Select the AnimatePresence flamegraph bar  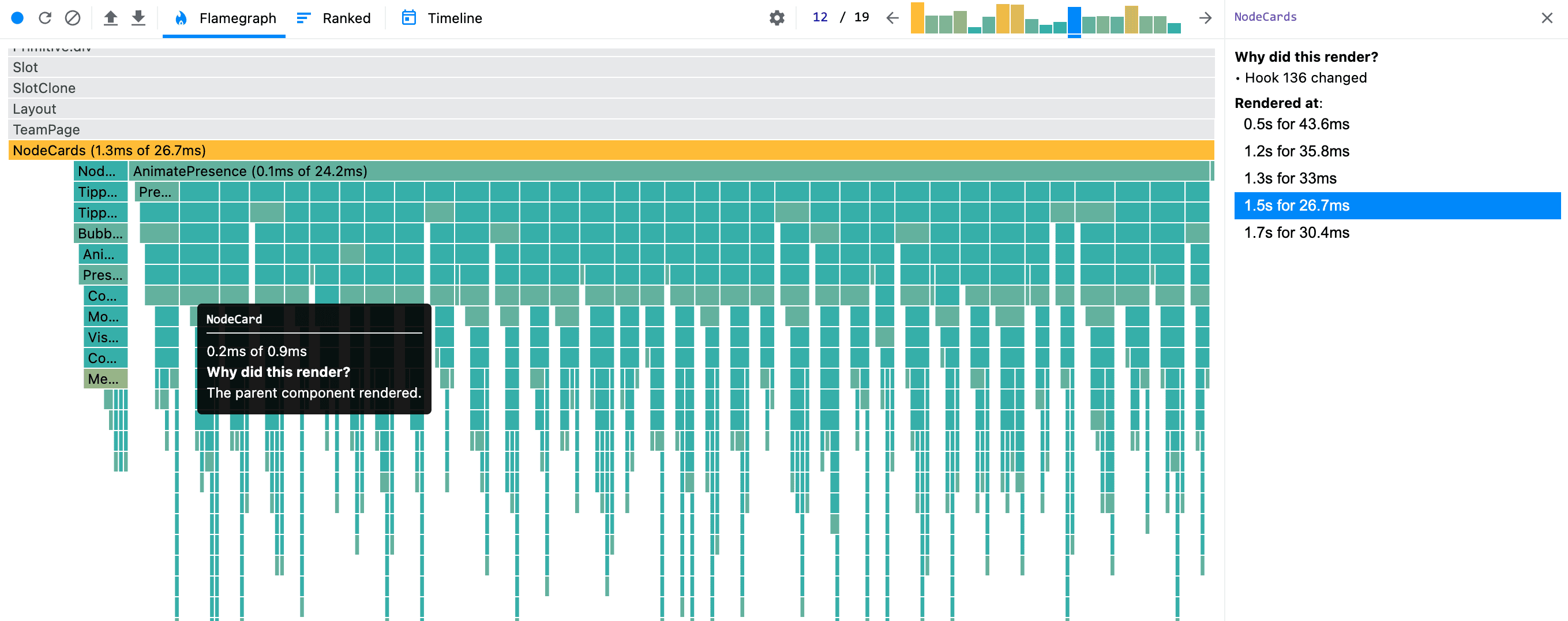click(x=669, y=171)
